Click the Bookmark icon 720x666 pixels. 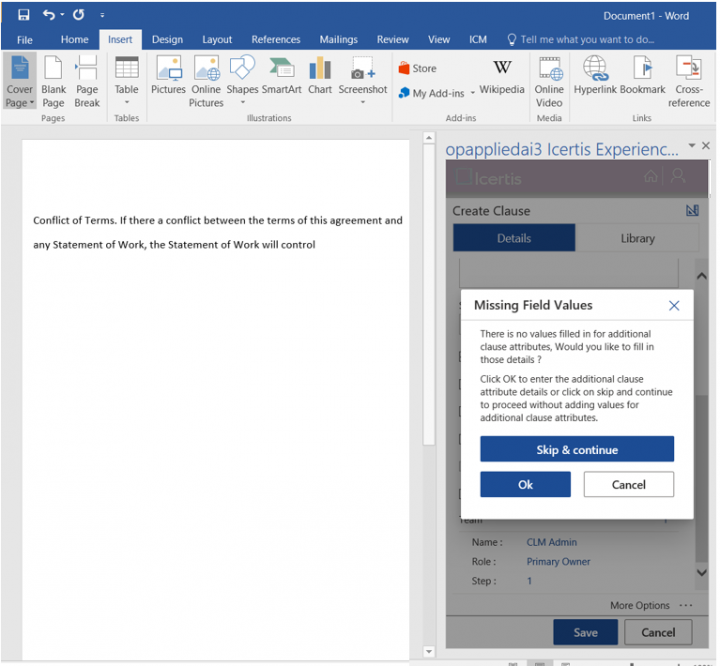click(x=643, y=76)
